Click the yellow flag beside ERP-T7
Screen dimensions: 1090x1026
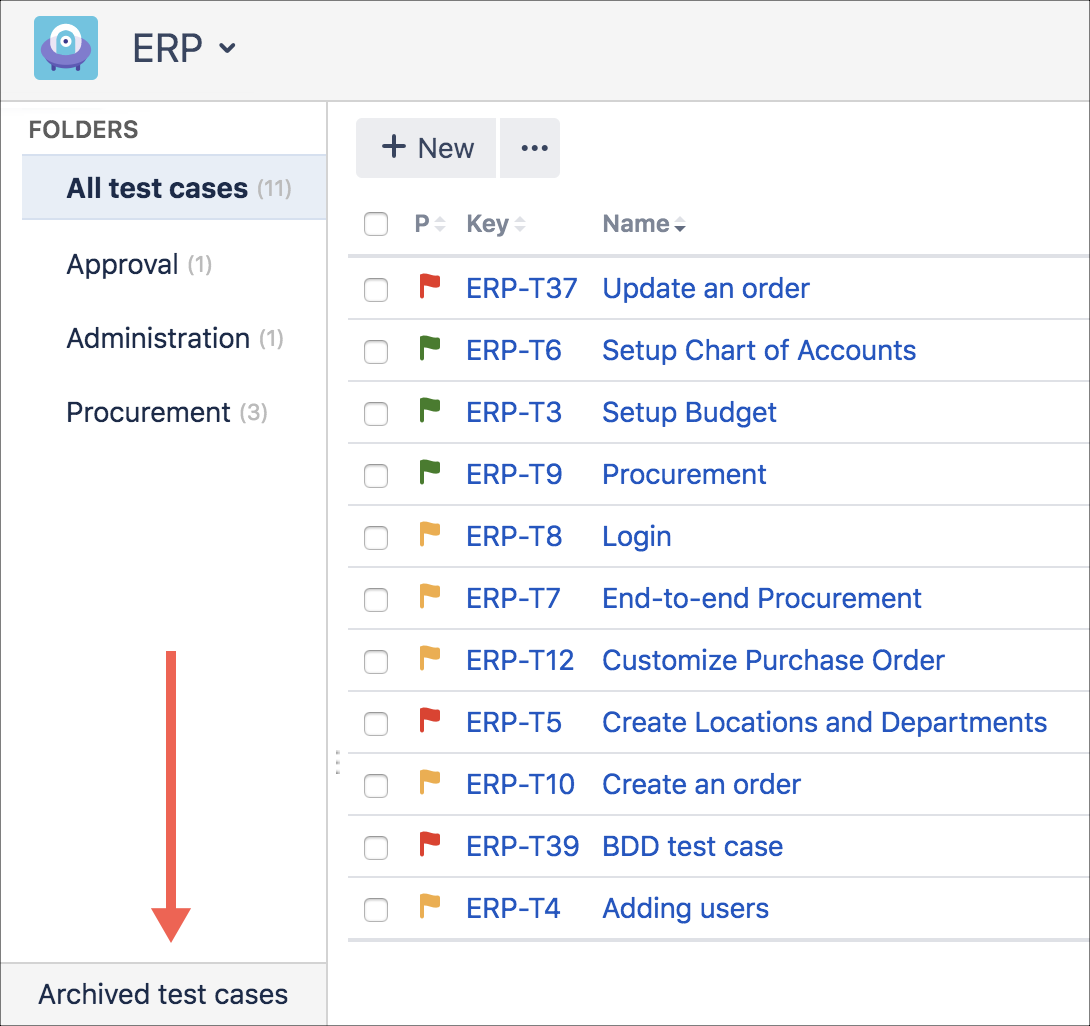pos(429,598)
